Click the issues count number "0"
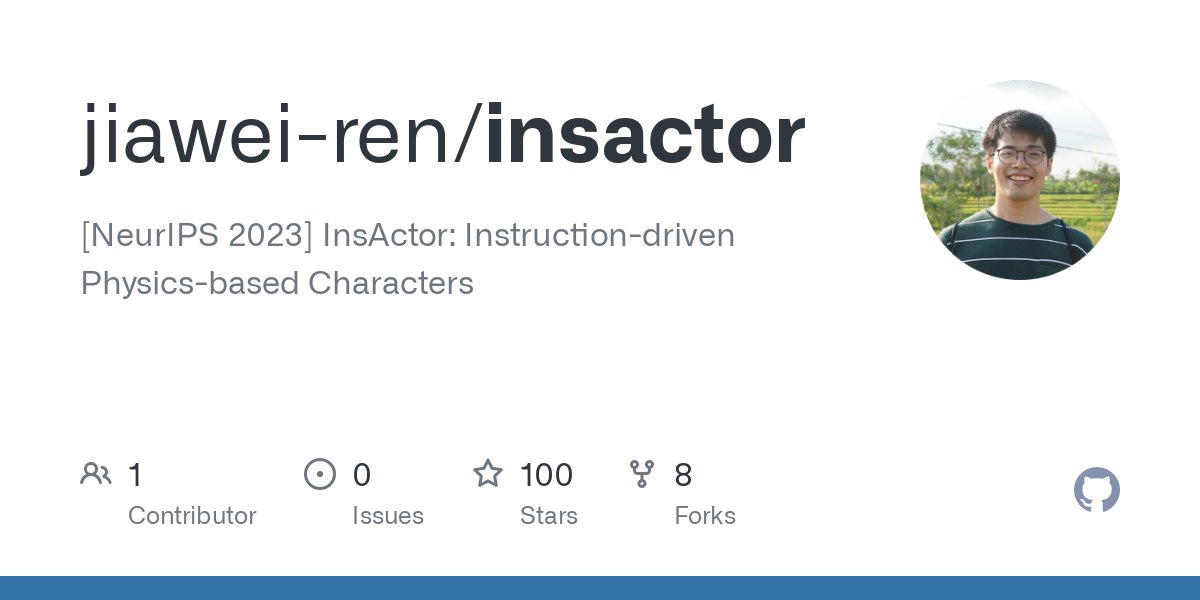The image size is (1200, 600). click(362, 475)
